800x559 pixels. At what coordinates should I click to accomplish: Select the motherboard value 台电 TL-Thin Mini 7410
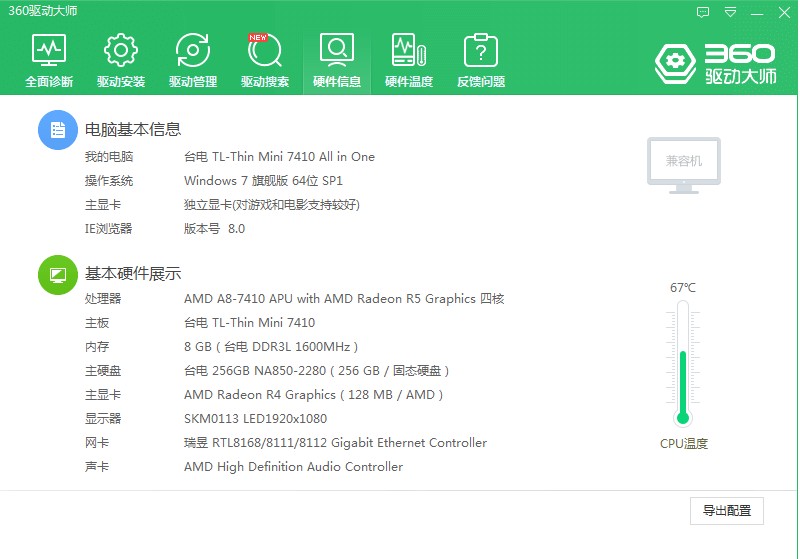pyautogui.click(x=249, y=322)
